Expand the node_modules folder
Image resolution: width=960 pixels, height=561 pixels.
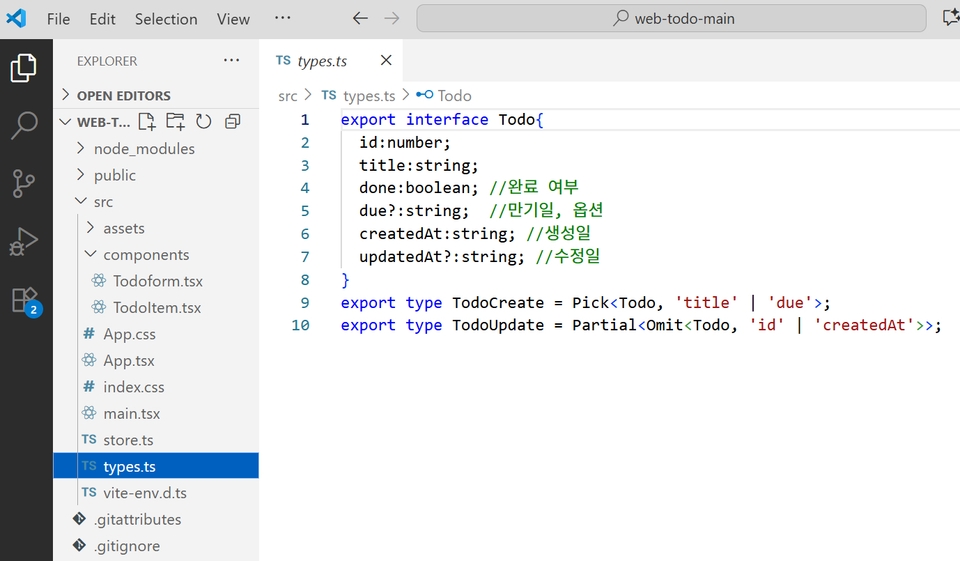click(x=143, y=149)
